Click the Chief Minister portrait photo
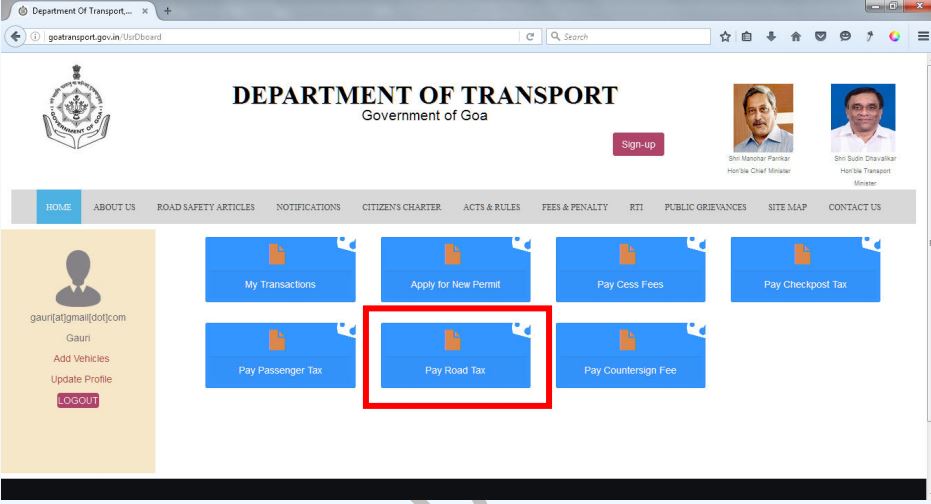Screen dimensions: 931x504 pyautogui.click(x=763, y=118)
